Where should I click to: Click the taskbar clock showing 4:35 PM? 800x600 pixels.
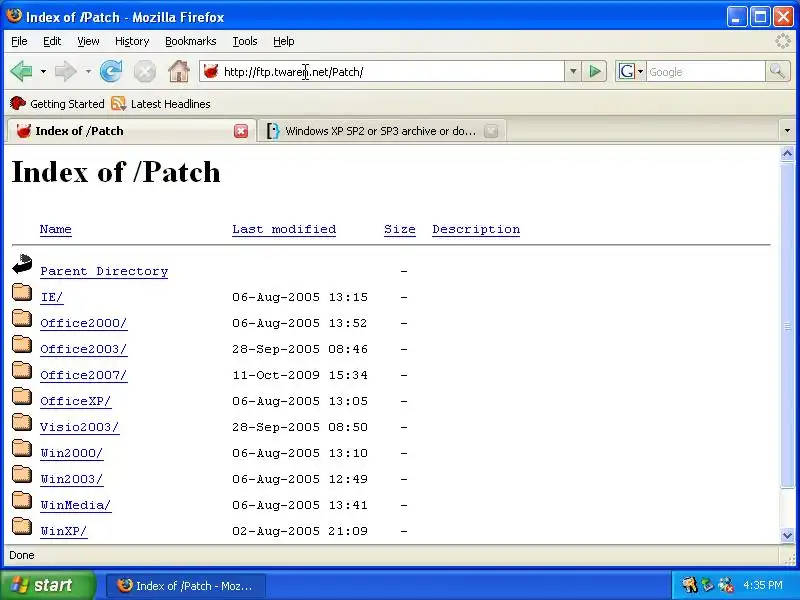point(763,585)
